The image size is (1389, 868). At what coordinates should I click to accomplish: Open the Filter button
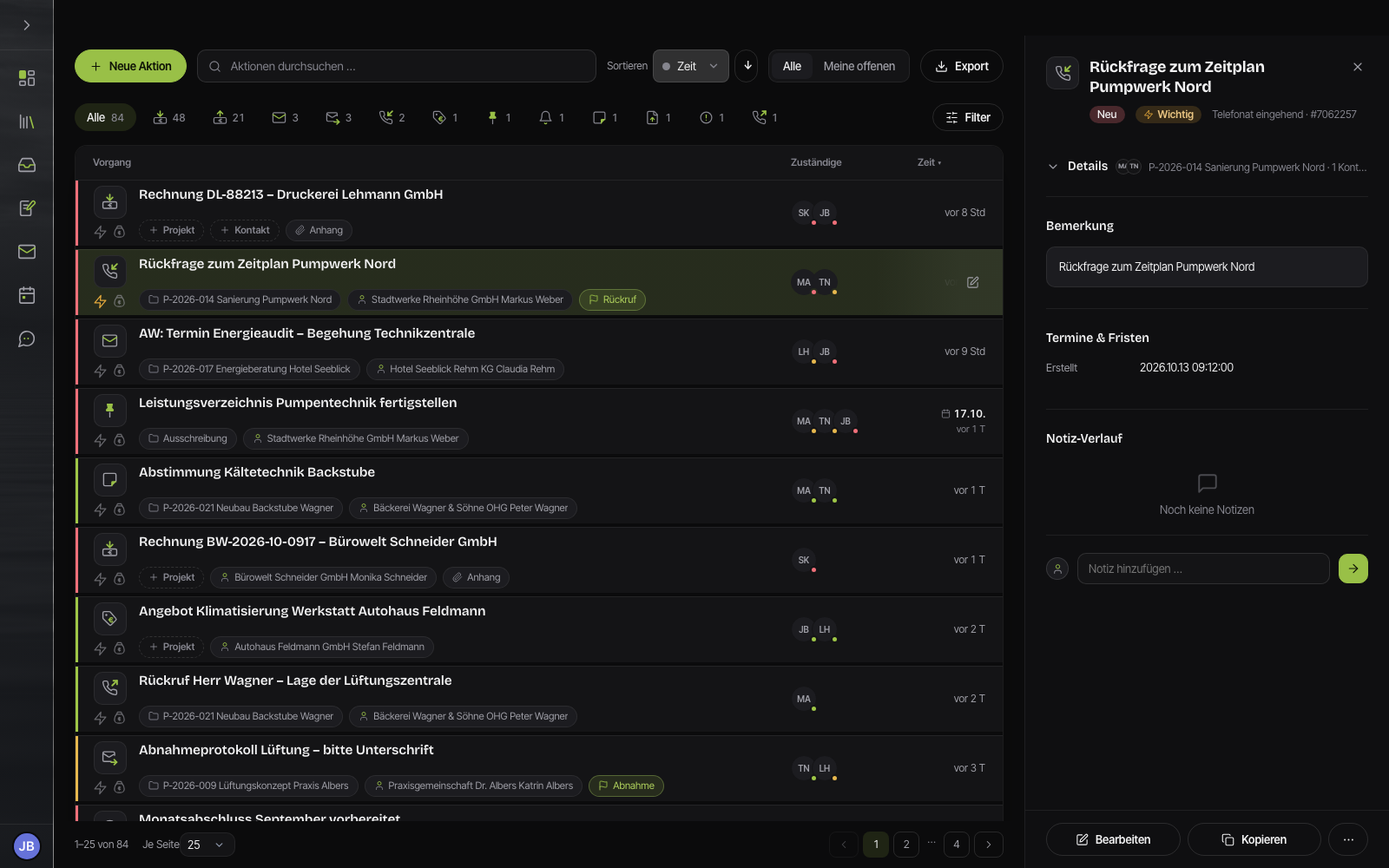[x=968, y=117]
